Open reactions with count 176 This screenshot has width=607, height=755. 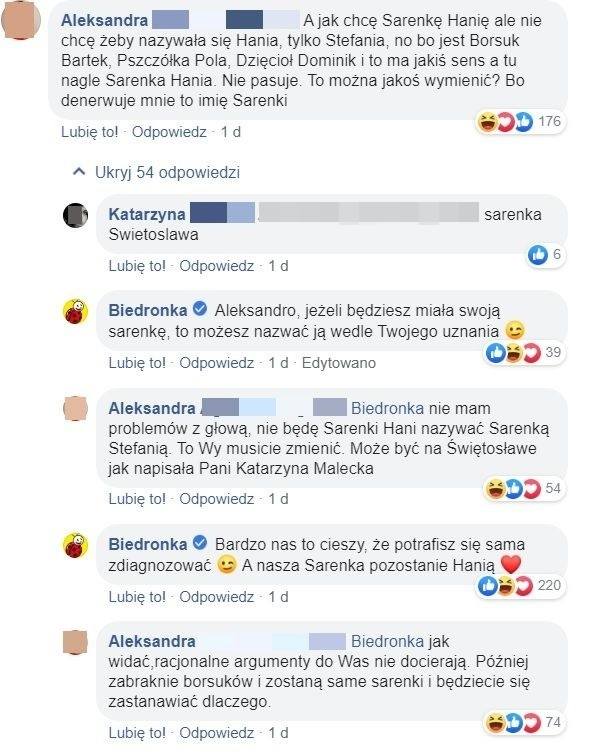518,123
